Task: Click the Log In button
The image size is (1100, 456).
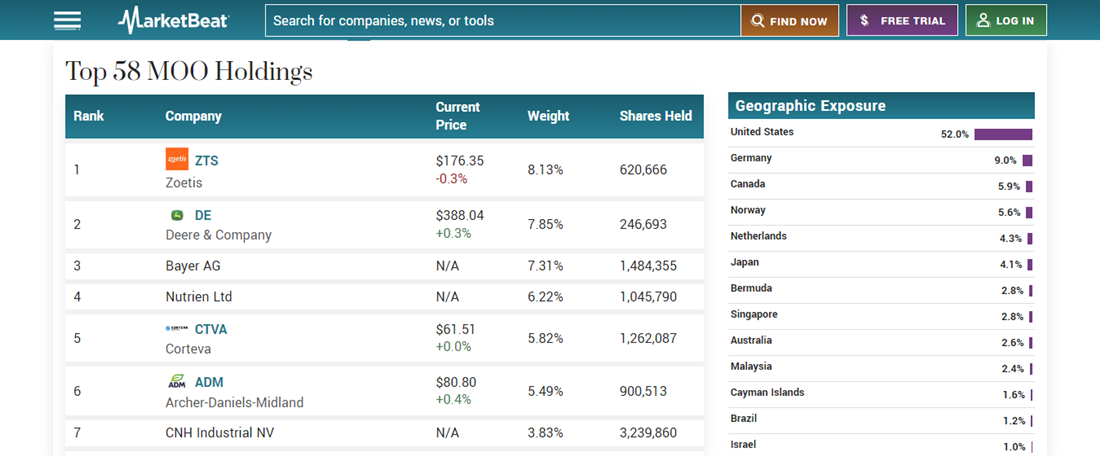Action: (x=1005, y=21)
